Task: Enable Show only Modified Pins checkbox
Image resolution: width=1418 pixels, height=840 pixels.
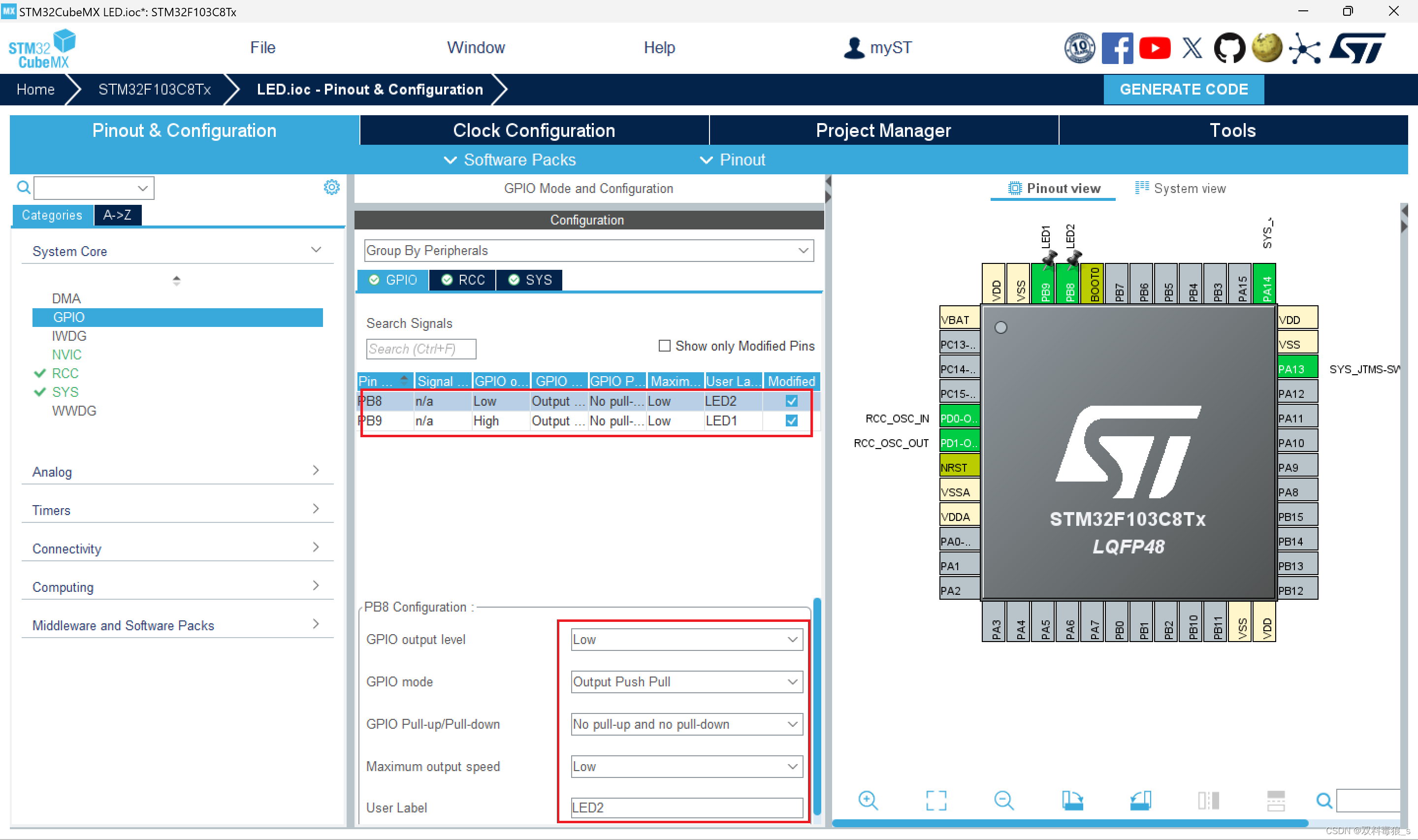Action: pyautogui.click(x=665, y=345)
